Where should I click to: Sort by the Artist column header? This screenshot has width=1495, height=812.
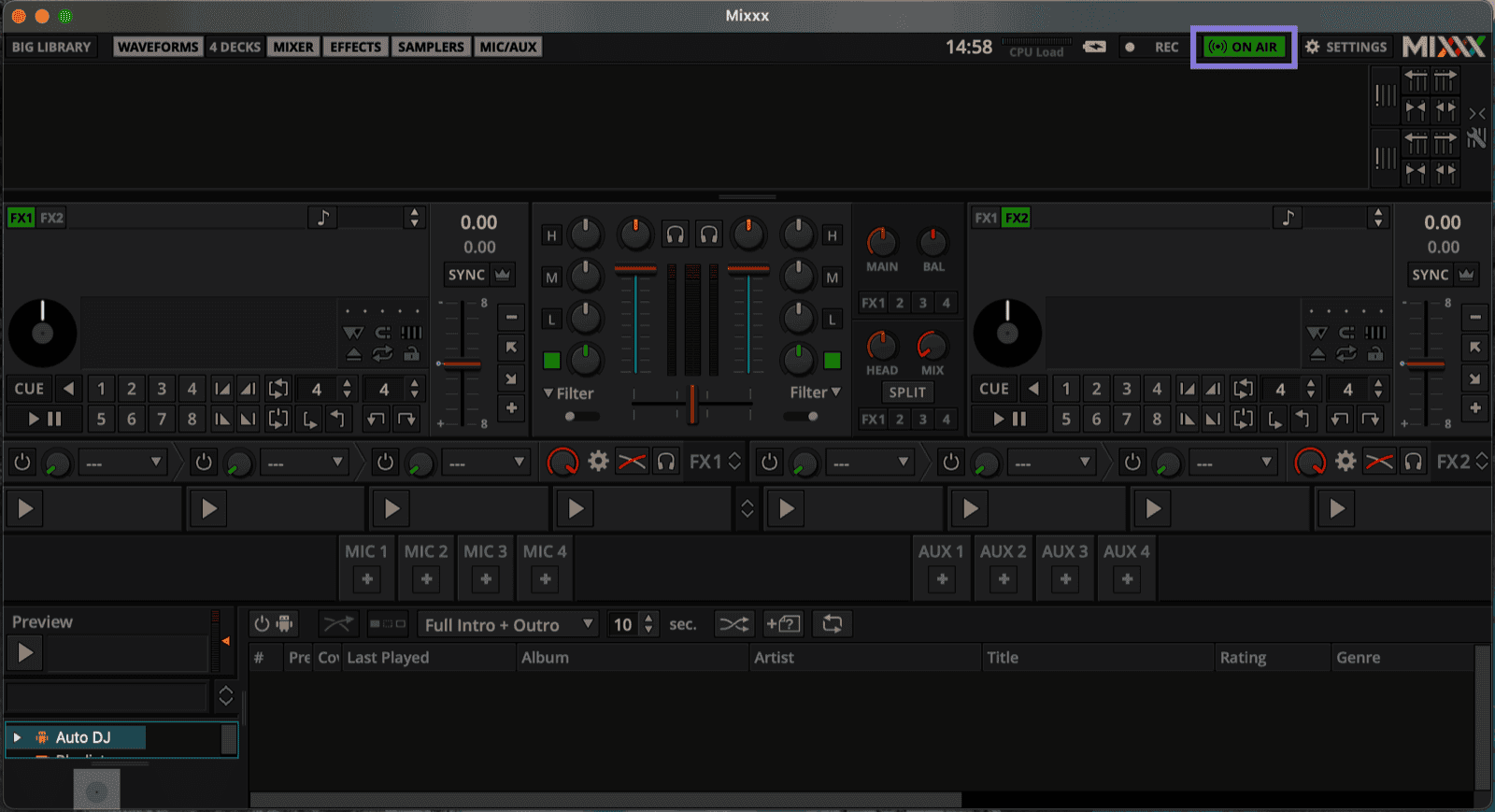(x=864, y=658)
